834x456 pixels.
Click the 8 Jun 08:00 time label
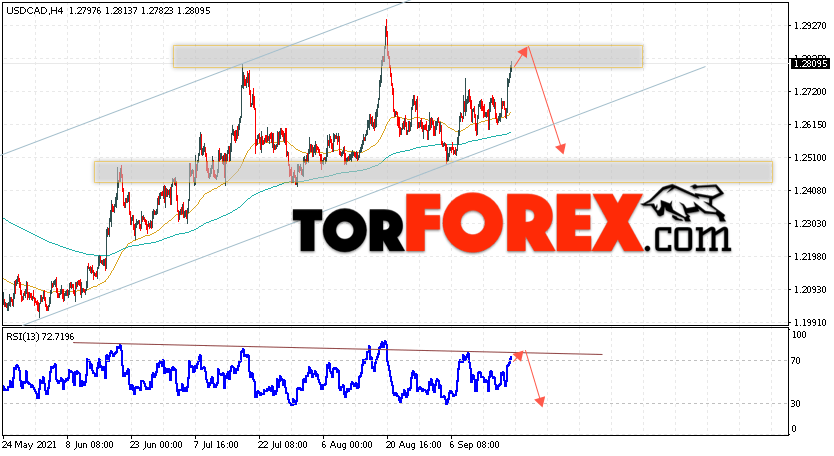[x=90, y=445]
